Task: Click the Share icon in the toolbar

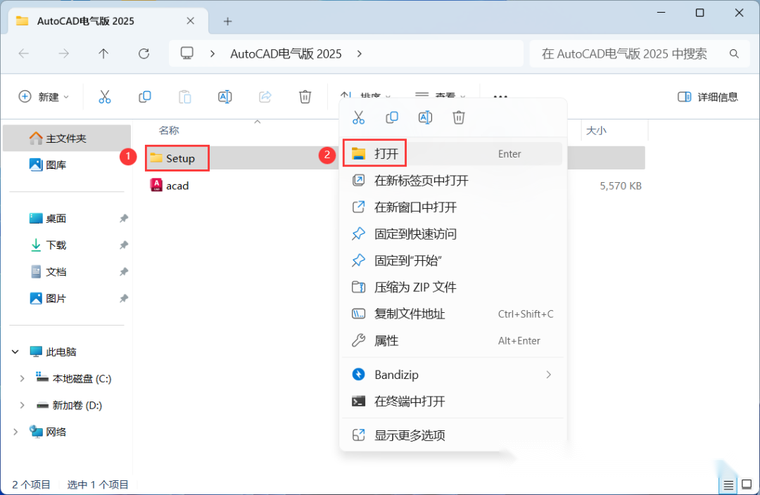Action: click(x=265, y=97)
